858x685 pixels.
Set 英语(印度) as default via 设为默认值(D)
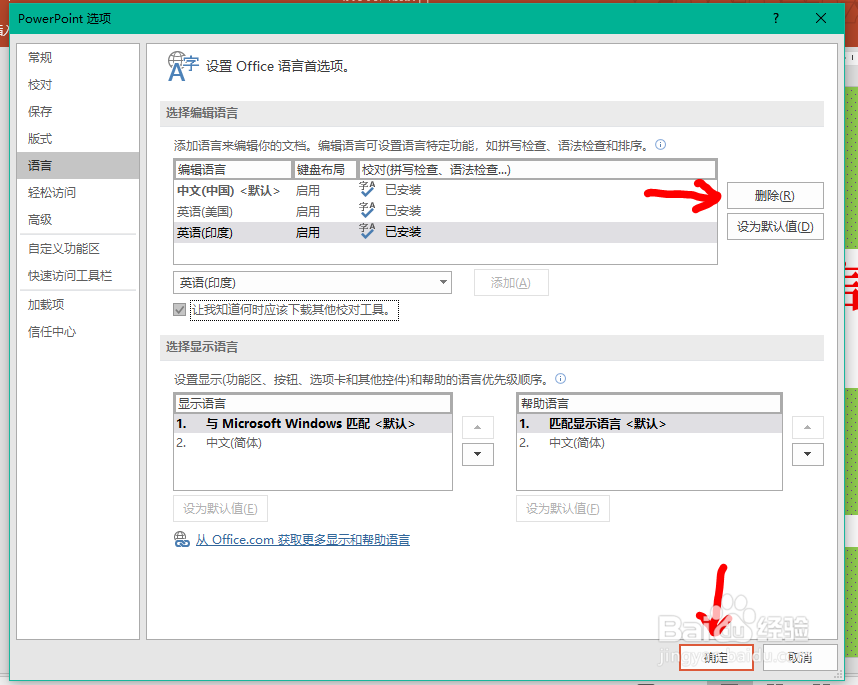774,226
